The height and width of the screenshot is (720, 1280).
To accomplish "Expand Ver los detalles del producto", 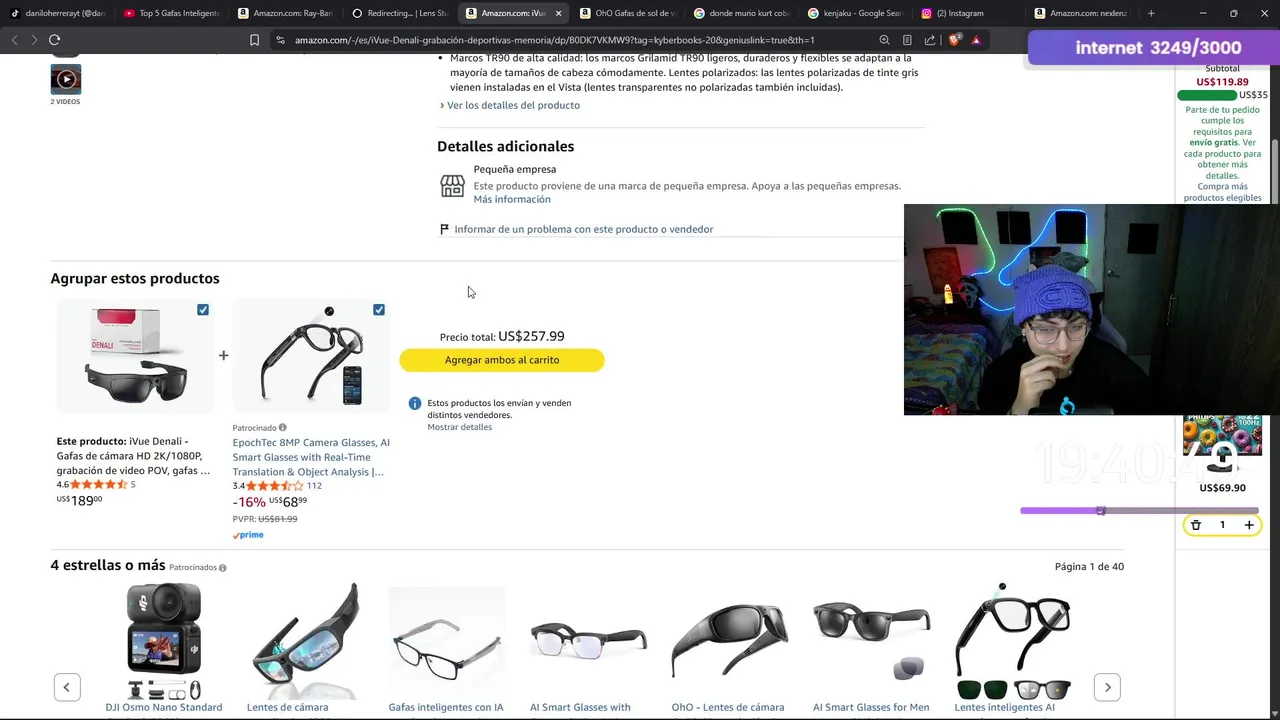I will [x=510, y=105].
